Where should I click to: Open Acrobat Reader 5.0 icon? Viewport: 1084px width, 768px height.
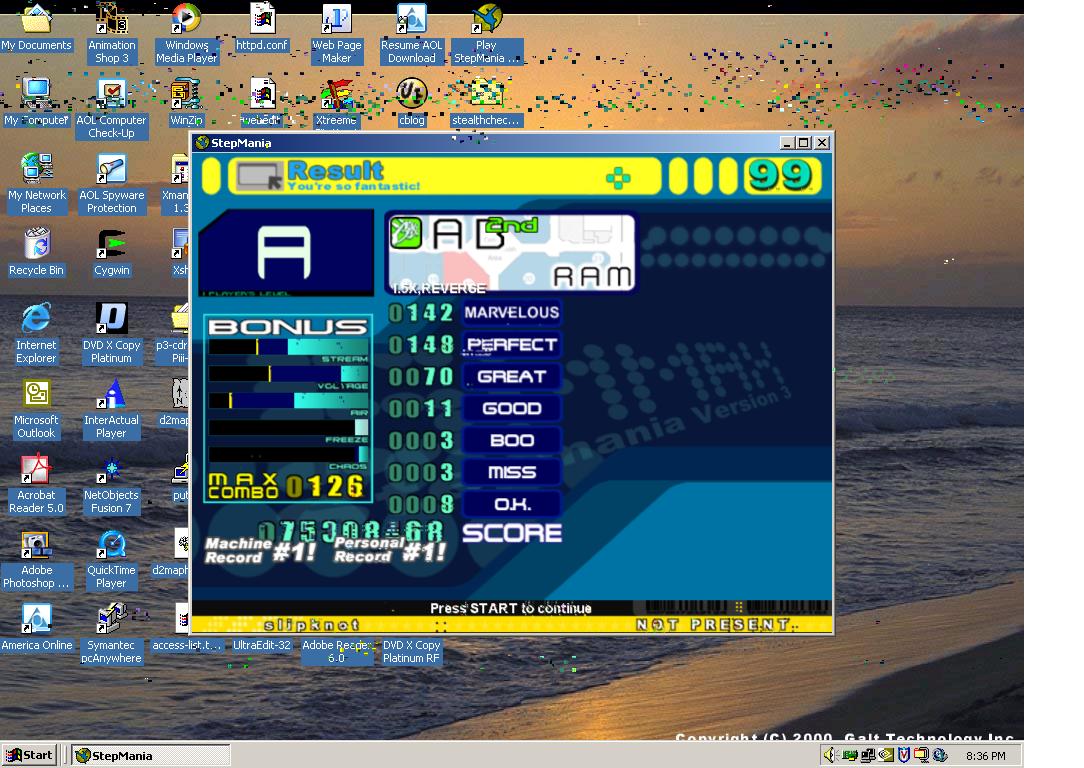[x=36, y=484]
